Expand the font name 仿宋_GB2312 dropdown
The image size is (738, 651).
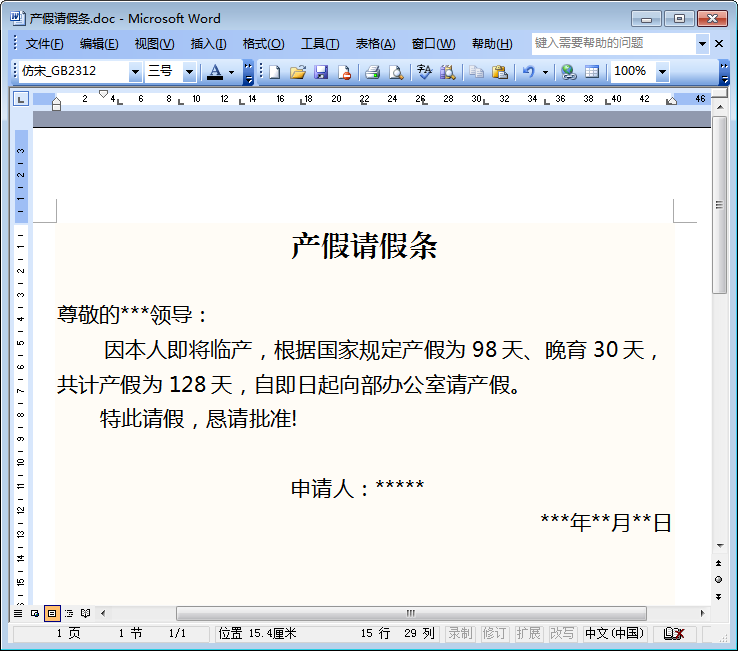click(135, 72)
